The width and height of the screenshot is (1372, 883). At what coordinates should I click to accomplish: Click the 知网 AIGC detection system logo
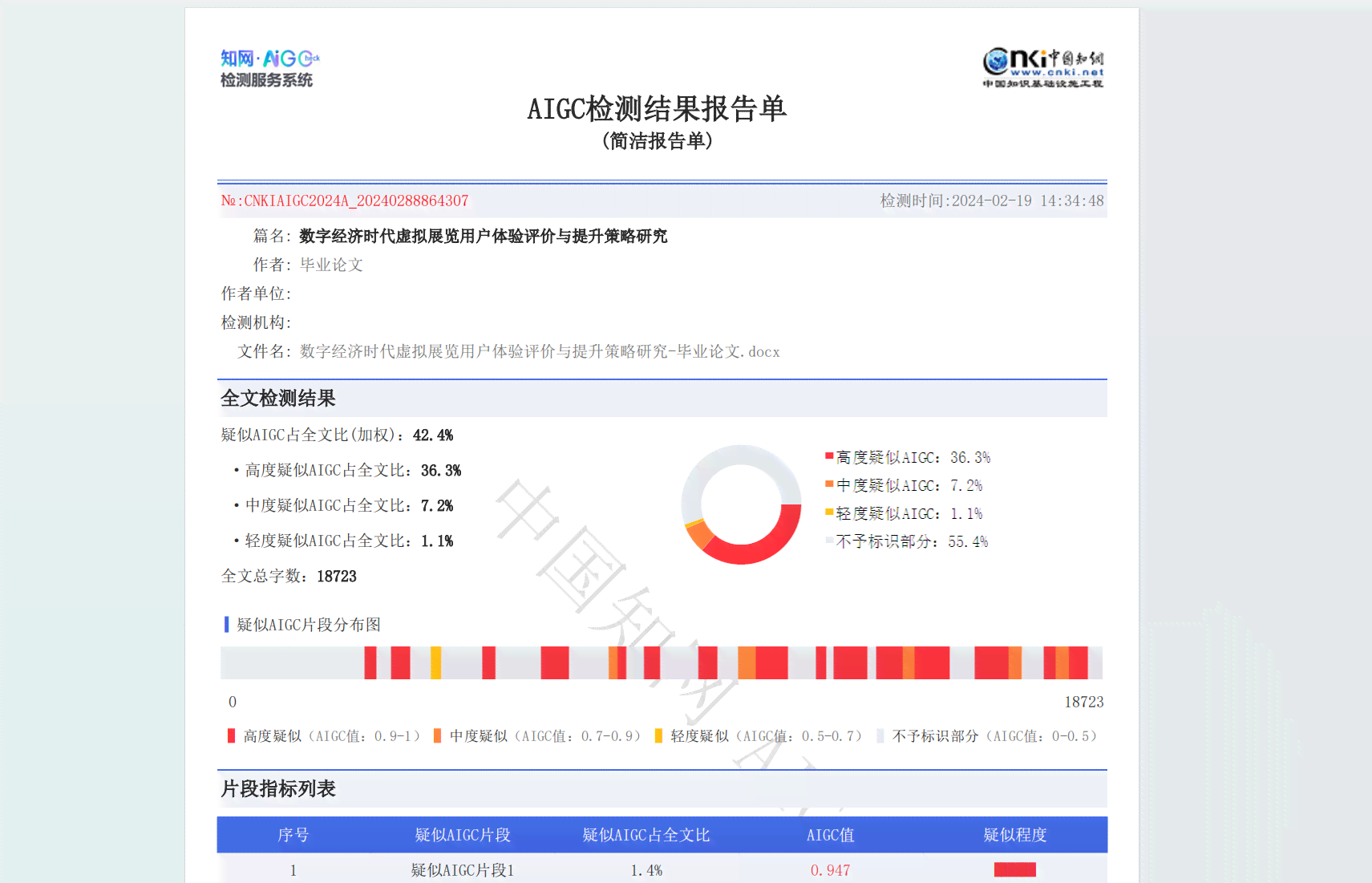click(x=269, y=68)
